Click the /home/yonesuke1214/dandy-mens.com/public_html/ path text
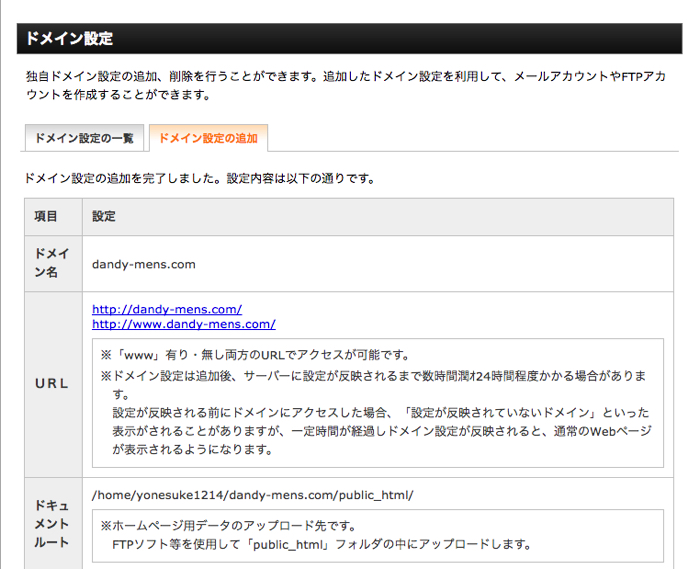 click(x=252, y=495)
